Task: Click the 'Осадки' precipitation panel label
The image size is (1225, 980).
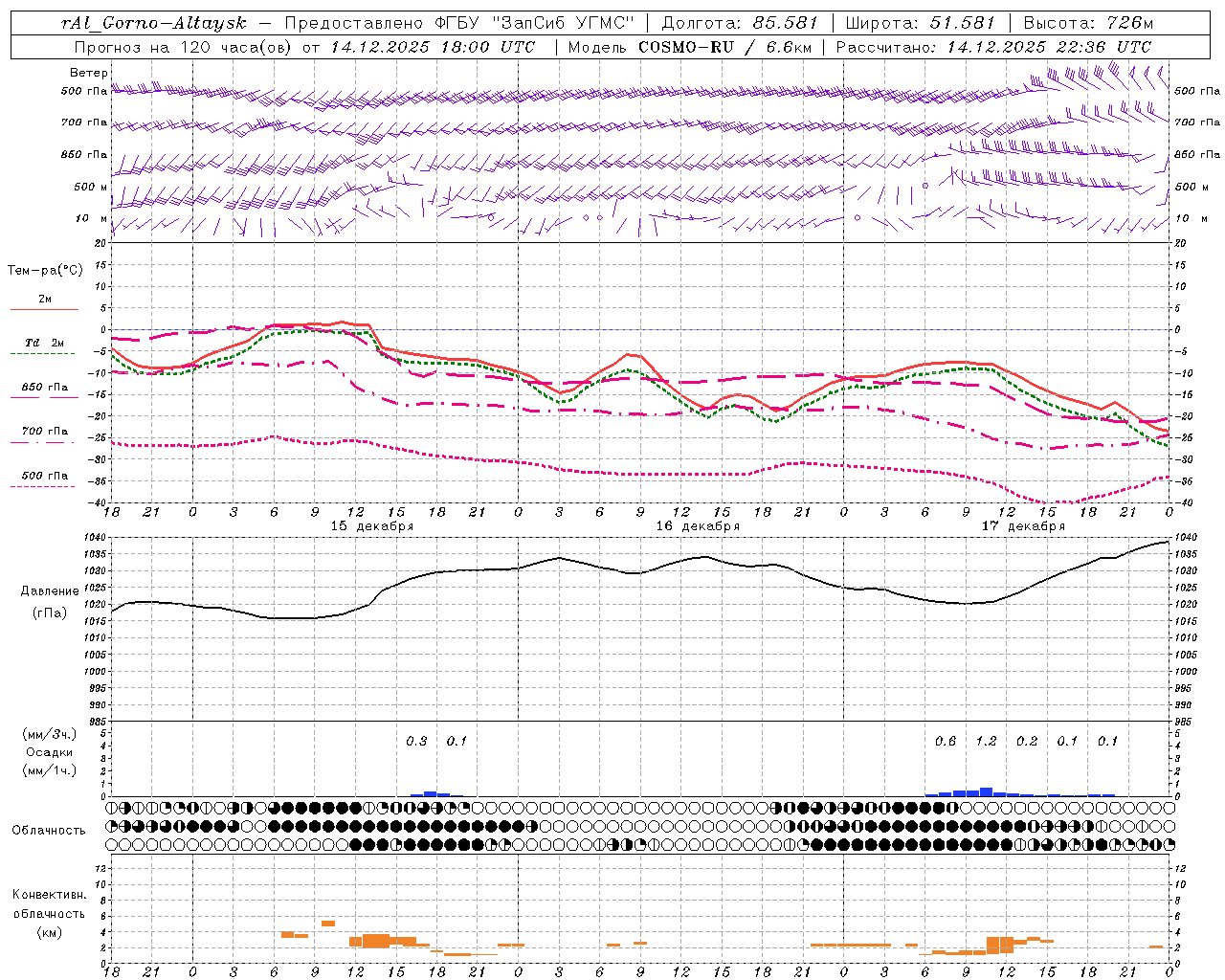Action: click(49, 752)
